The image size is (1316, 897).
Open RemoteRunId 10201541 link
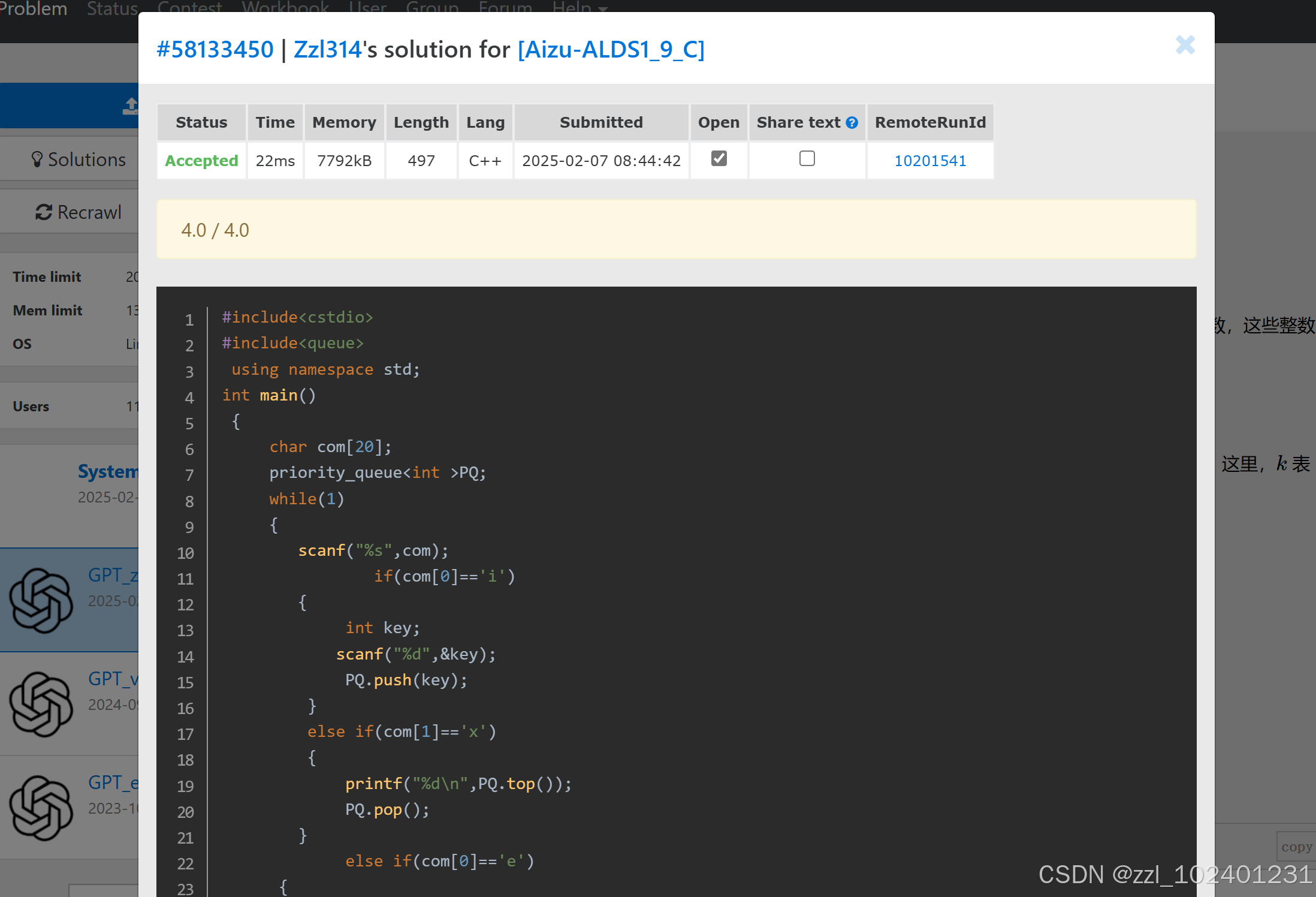929,161
